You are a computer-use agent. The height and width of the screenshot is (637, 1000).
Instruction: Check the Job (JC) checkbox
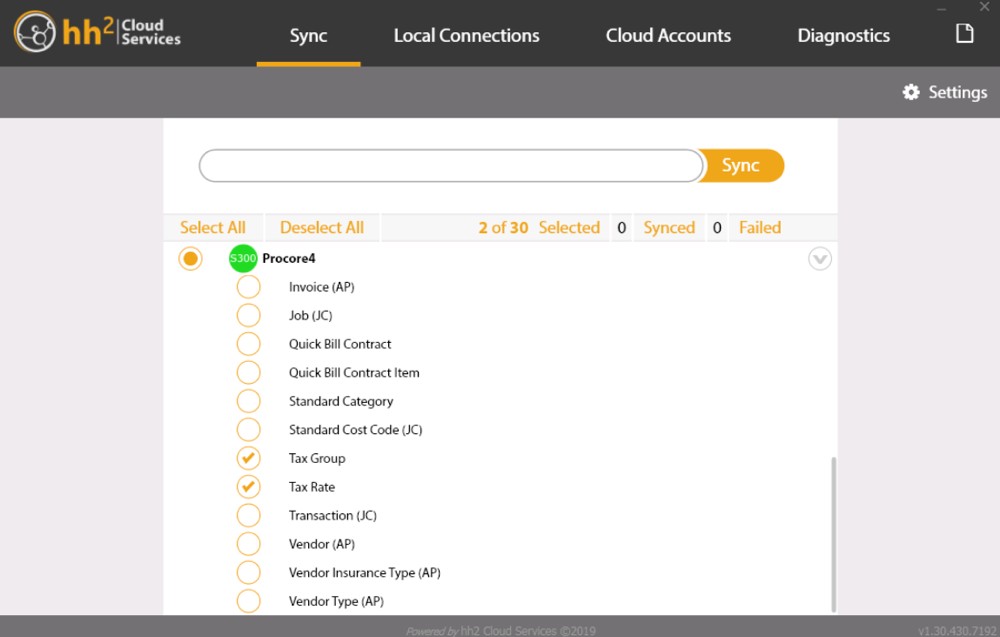[x=248, y=315]
